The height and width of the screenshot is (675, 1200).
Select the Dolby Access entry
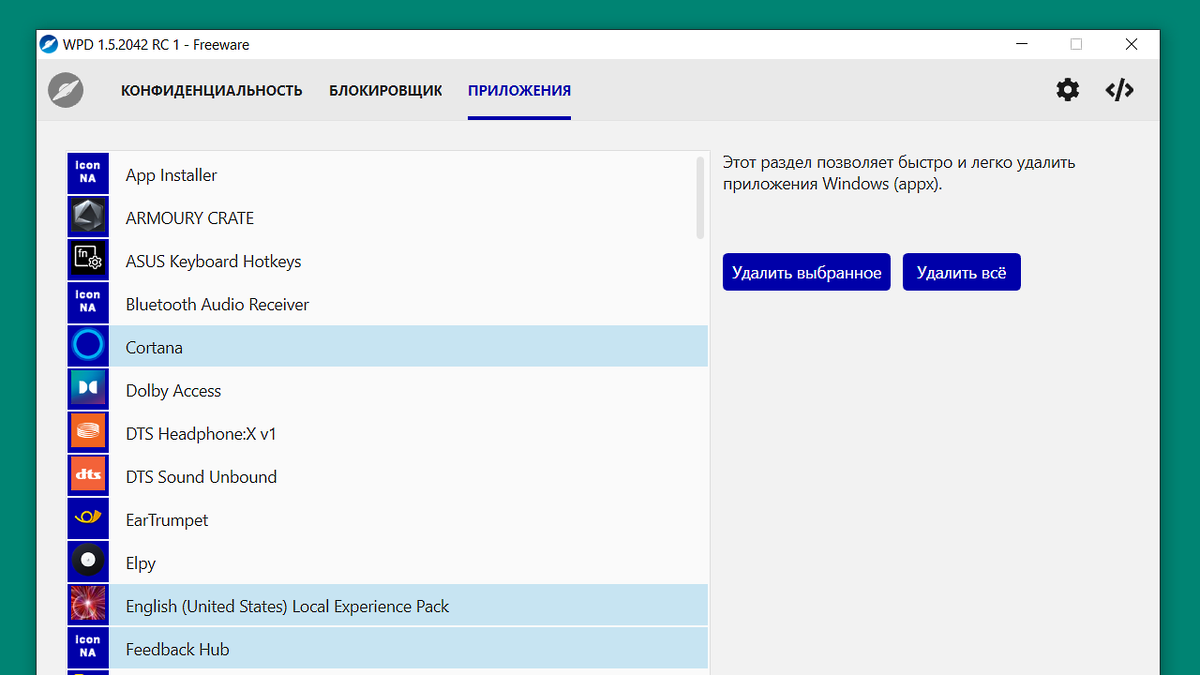click(x=388, y=390)
